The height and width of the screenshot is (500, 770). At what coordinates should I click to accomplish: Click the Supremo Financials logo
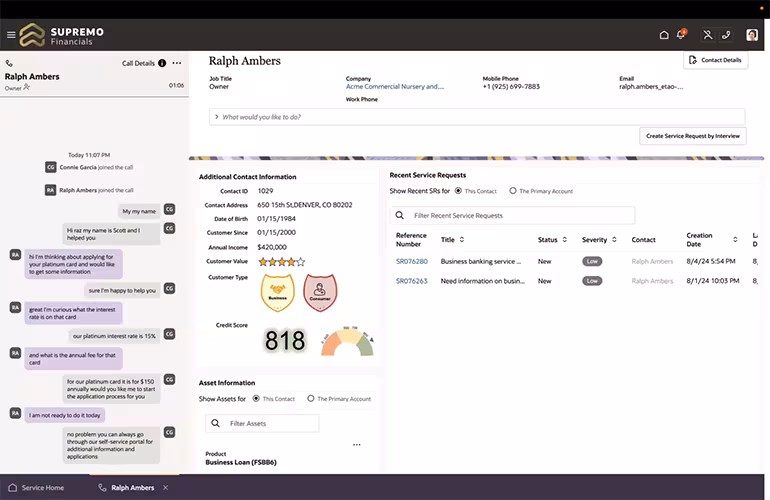tap(62, 35)
